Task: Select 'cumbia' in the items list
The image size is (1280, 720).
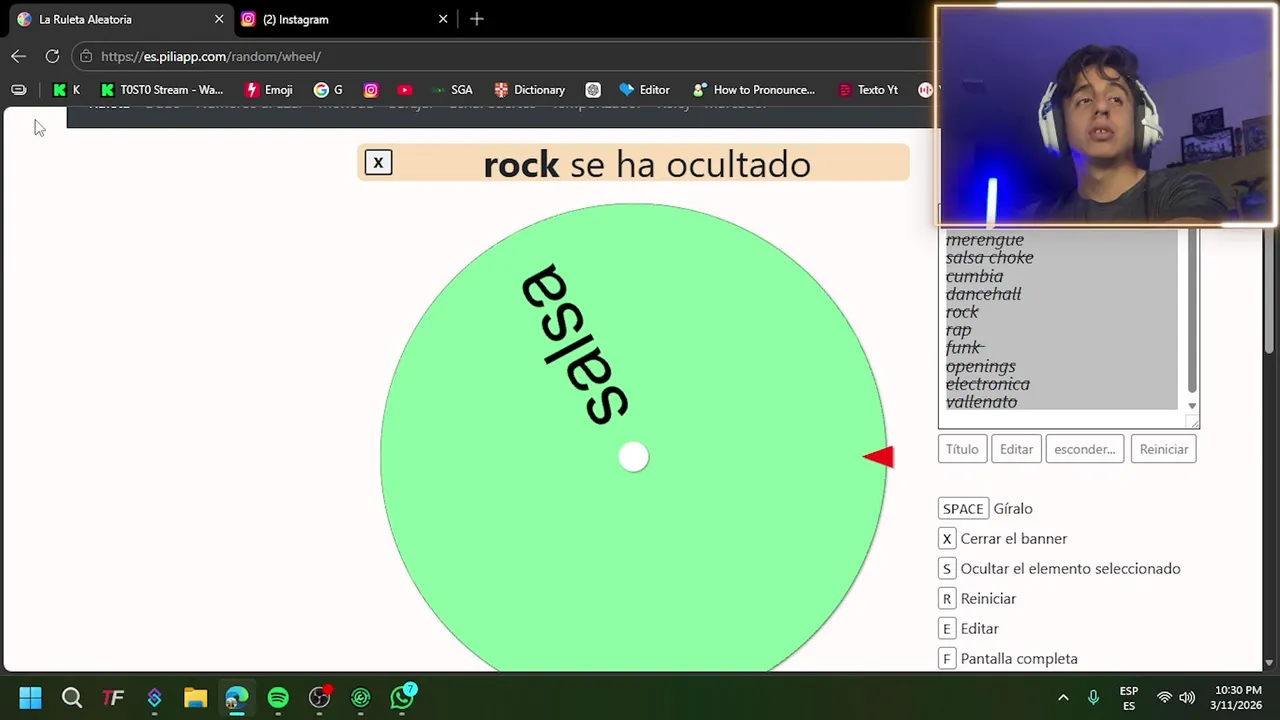Action: 974,276
